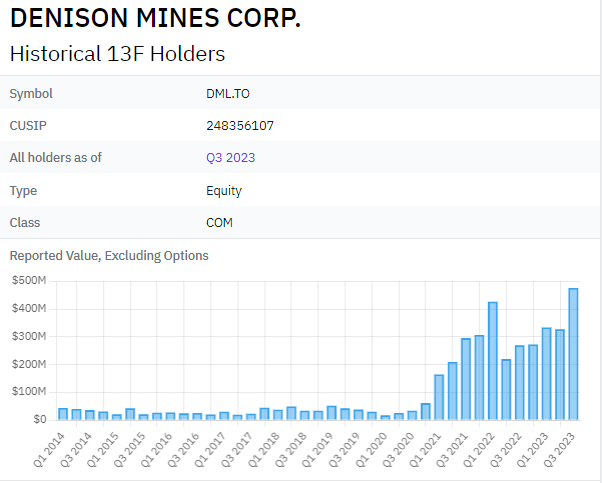602x483 pixels.
Task: Click the Q3 2022 chart bar
Action: [x=520, y=383]
